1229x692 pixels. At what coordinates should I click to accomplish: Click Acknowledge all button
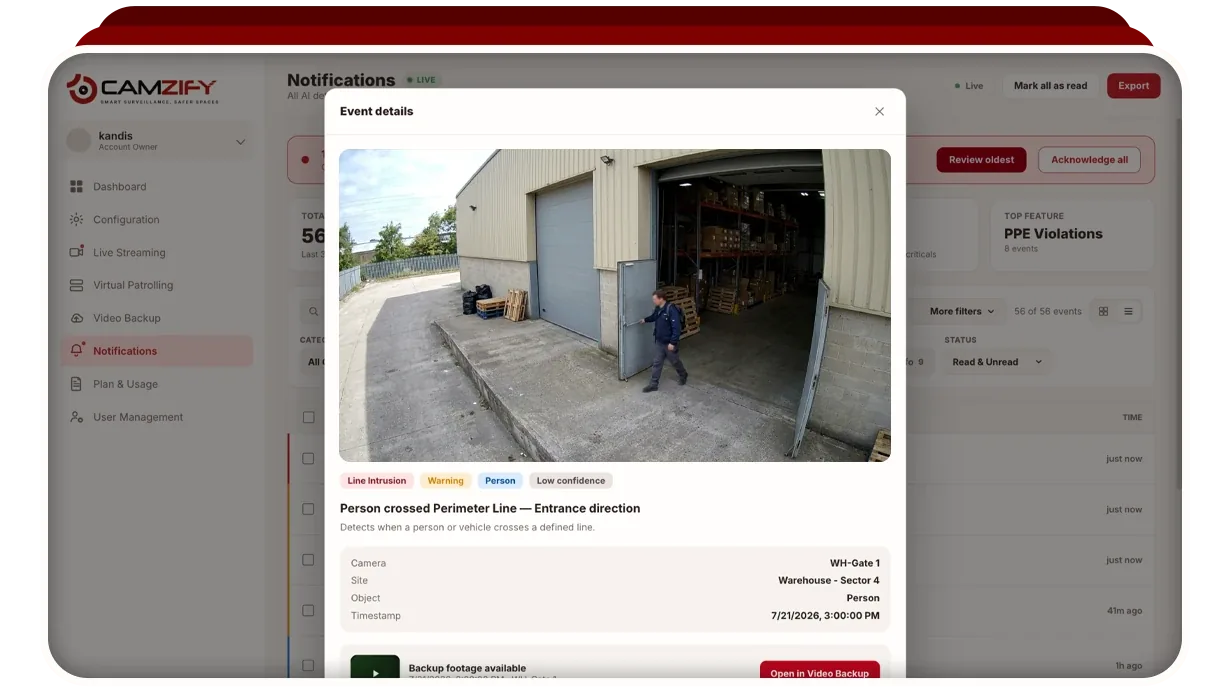point(1089,160)
